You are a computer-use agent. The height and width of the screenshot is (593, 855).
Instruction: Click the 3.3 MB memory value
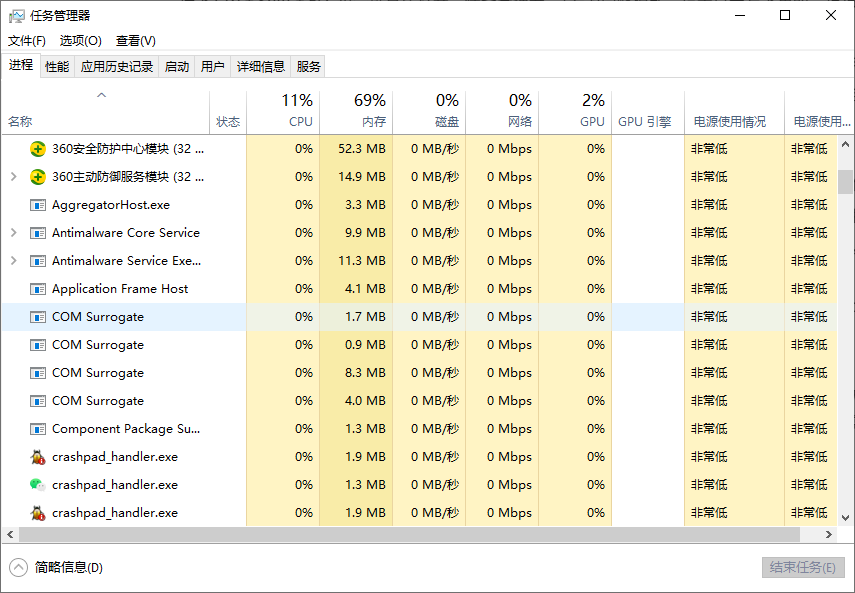(x=365, y=205)
